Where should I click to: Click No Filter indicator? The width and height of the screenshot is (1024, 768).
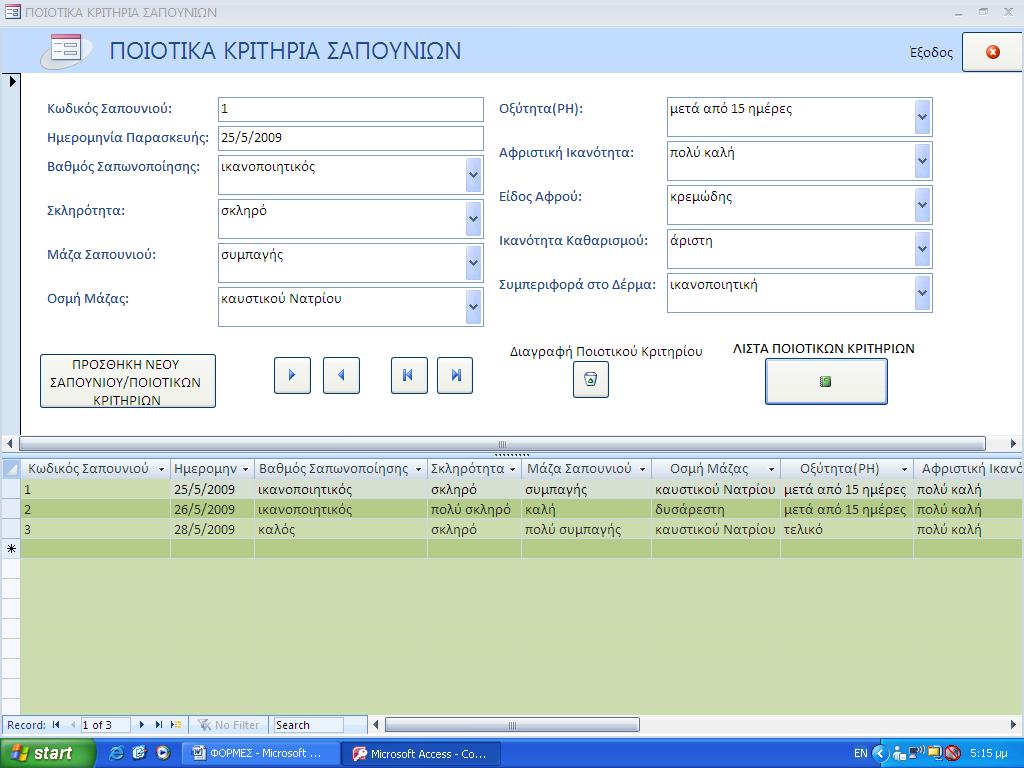pyautogui.click(x=229, y=725)
